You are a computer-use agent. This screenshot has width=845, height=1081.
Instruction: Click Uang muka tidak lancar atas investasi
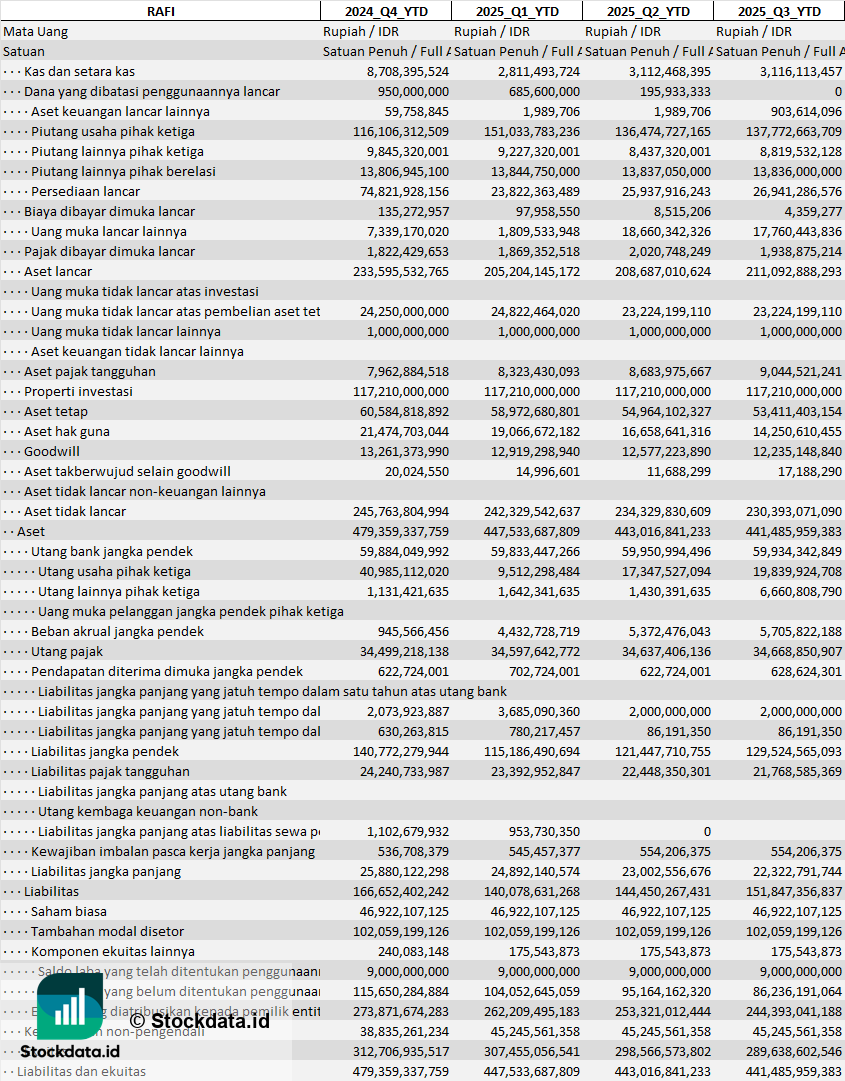pos(145,292)
